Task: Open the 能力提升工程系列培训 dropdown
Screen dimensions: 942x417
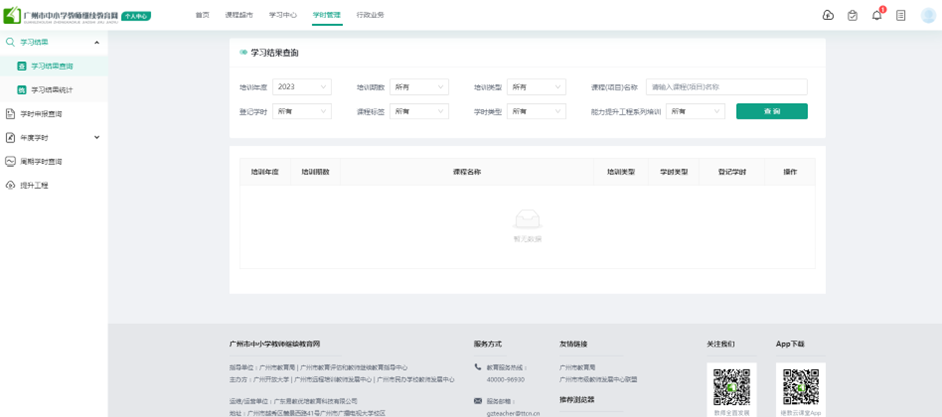Action: (x=695, y=111)
